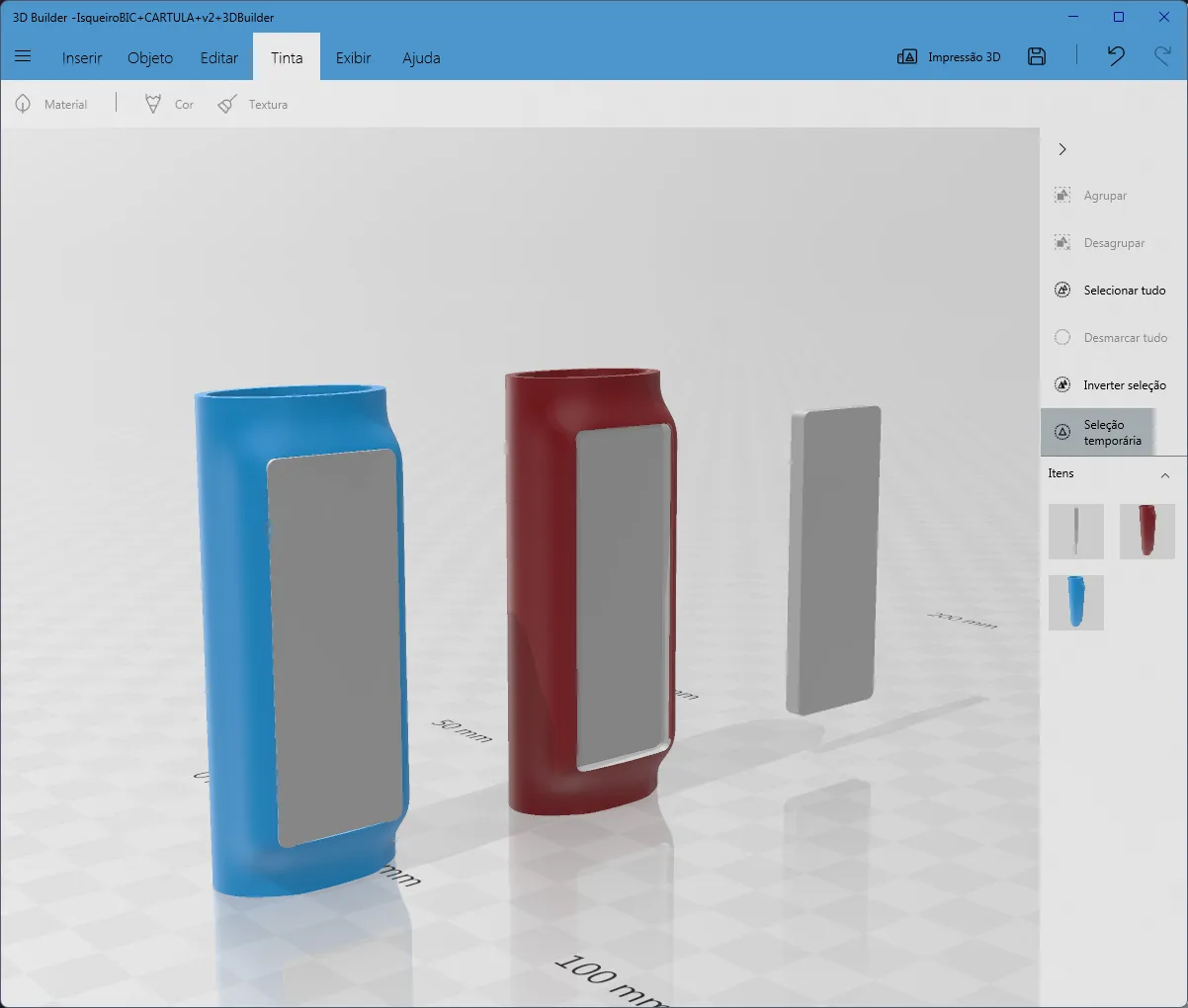
Task: Select the blue object thumbnail
Action: pos(1076,603)
